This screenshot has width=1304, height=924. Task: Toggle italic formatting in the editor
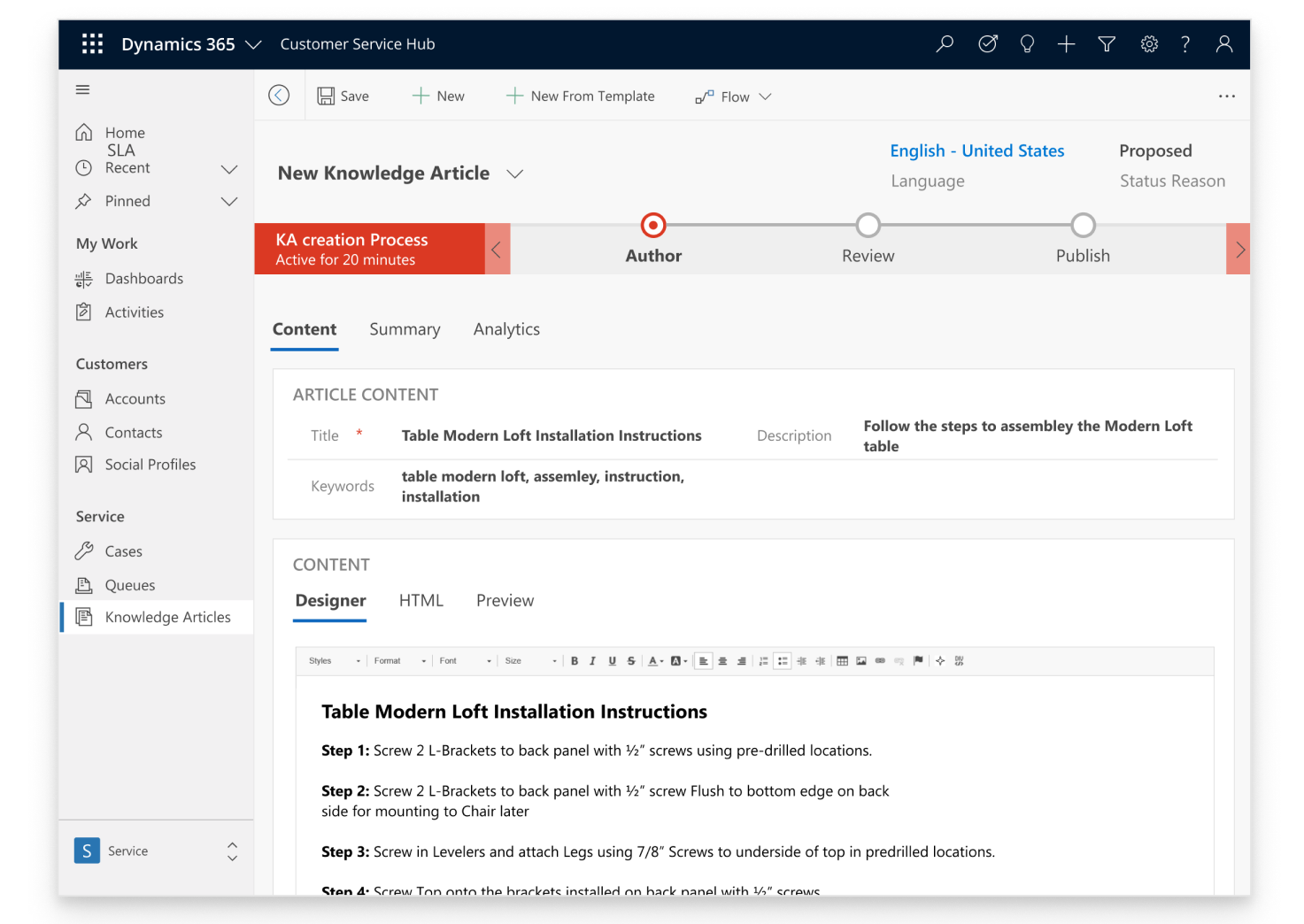593,661
